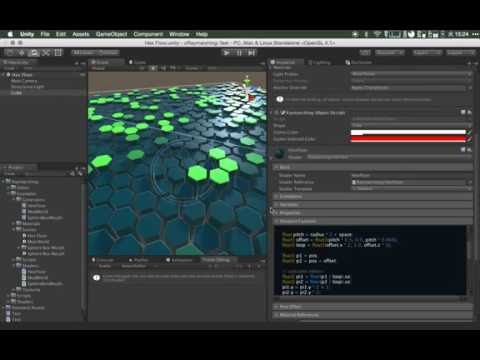The height and width of the screenshot is (360, 480).
Task: Select Main Camera in Hierarchy
Action: 24,81
